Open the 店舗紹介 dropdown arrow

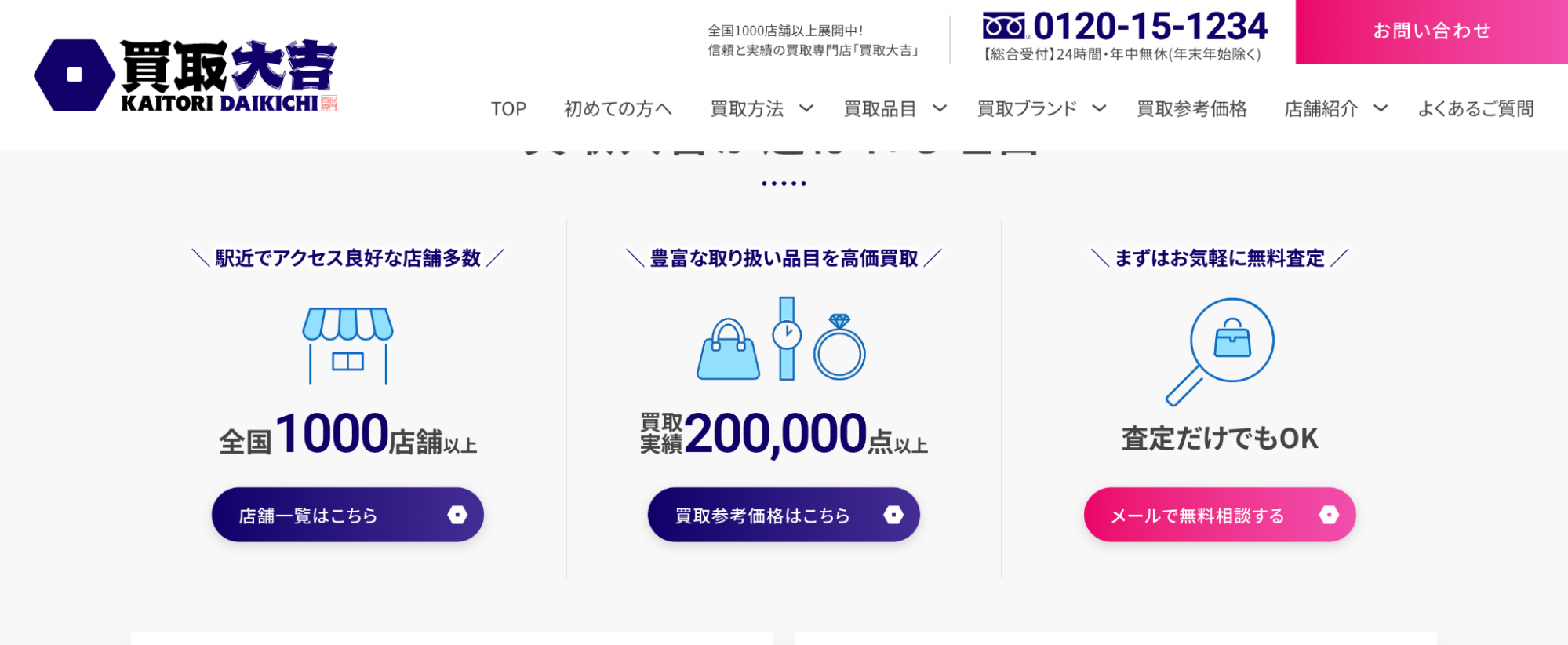[x=1381, y=108]
